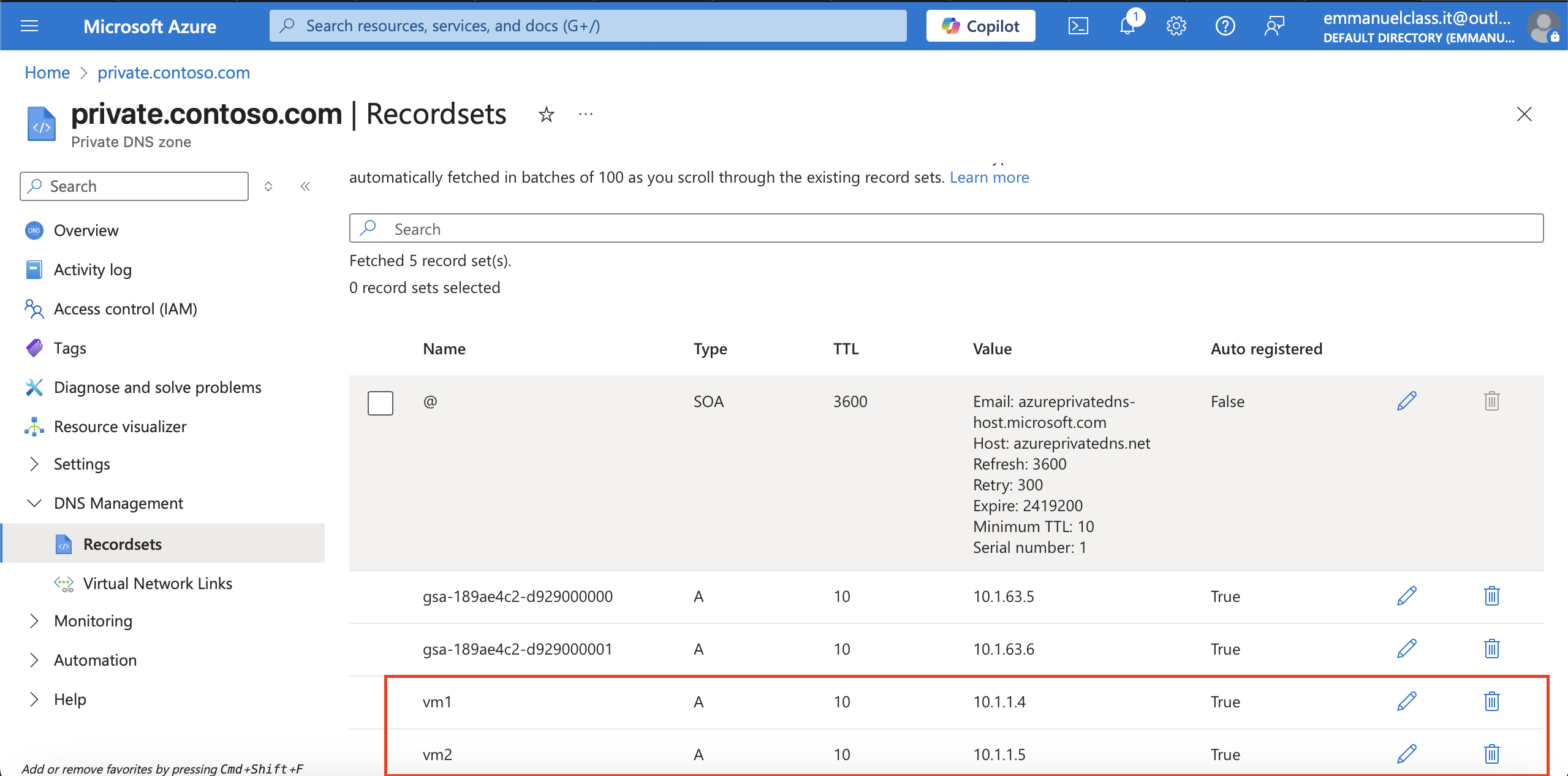Click the Microsoft Azure logo text
This screenshot has height=776, width=1568.
point(150,26)
